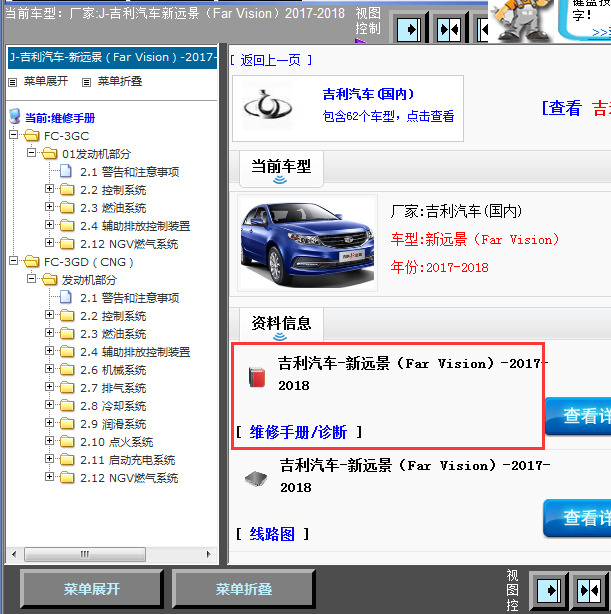Screen dimensions: 611x614
Task: Click first 吉利汽车-新远景 (Far Vision) -2017-2018 title
Action: (x=413, y=374)
